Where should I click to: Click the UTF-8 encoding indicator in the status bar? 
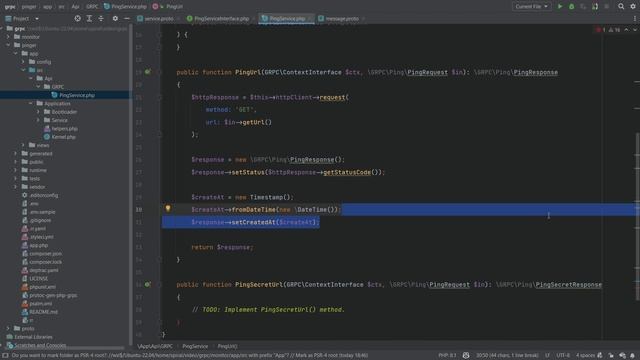pyautogui.click(x=563, y=356)
